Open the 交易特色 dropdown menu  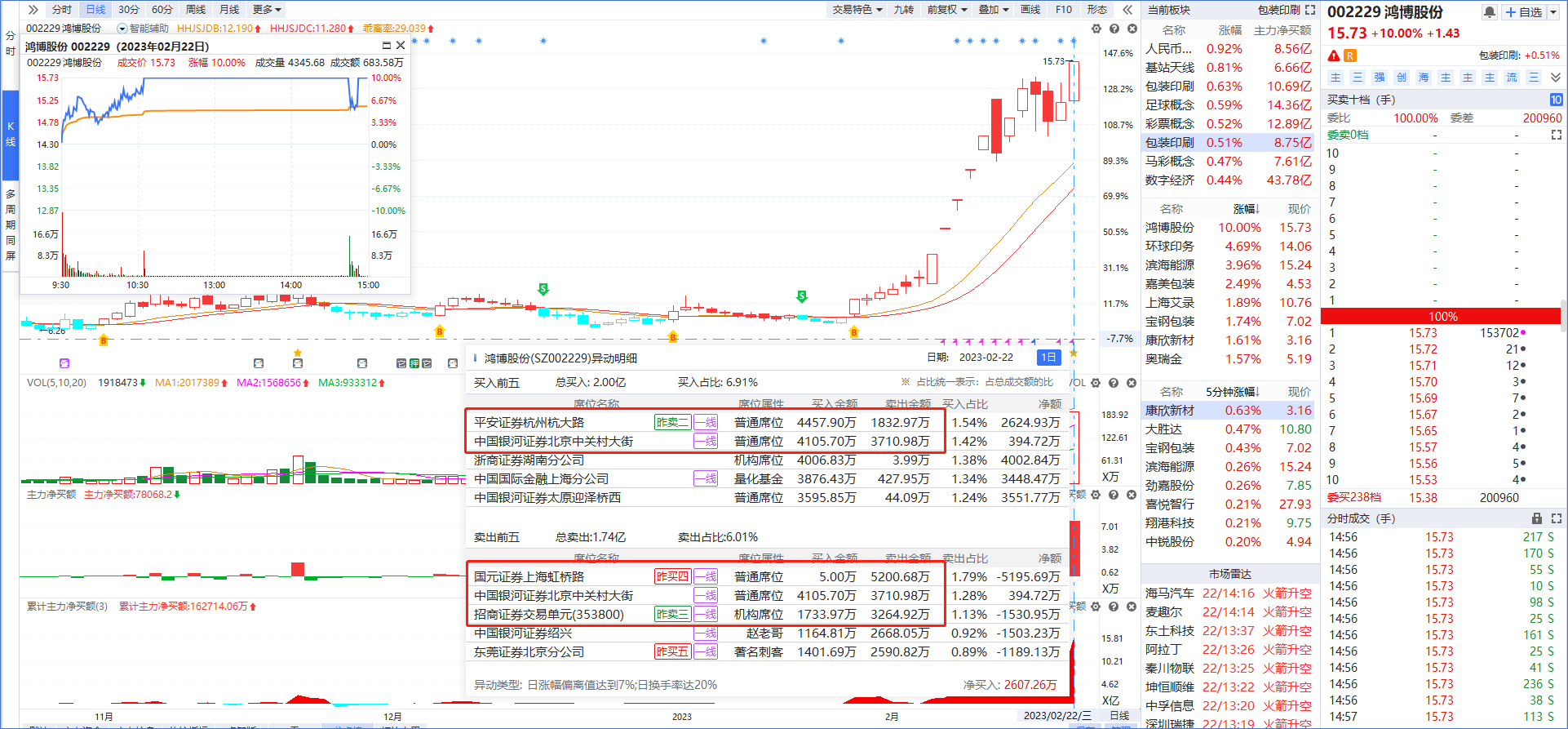856,10
